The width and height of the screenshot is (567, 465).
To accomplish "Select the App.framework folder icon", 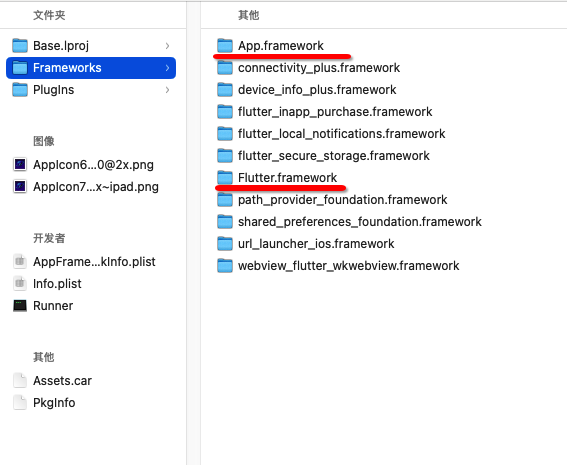I will tap(225, 46).
